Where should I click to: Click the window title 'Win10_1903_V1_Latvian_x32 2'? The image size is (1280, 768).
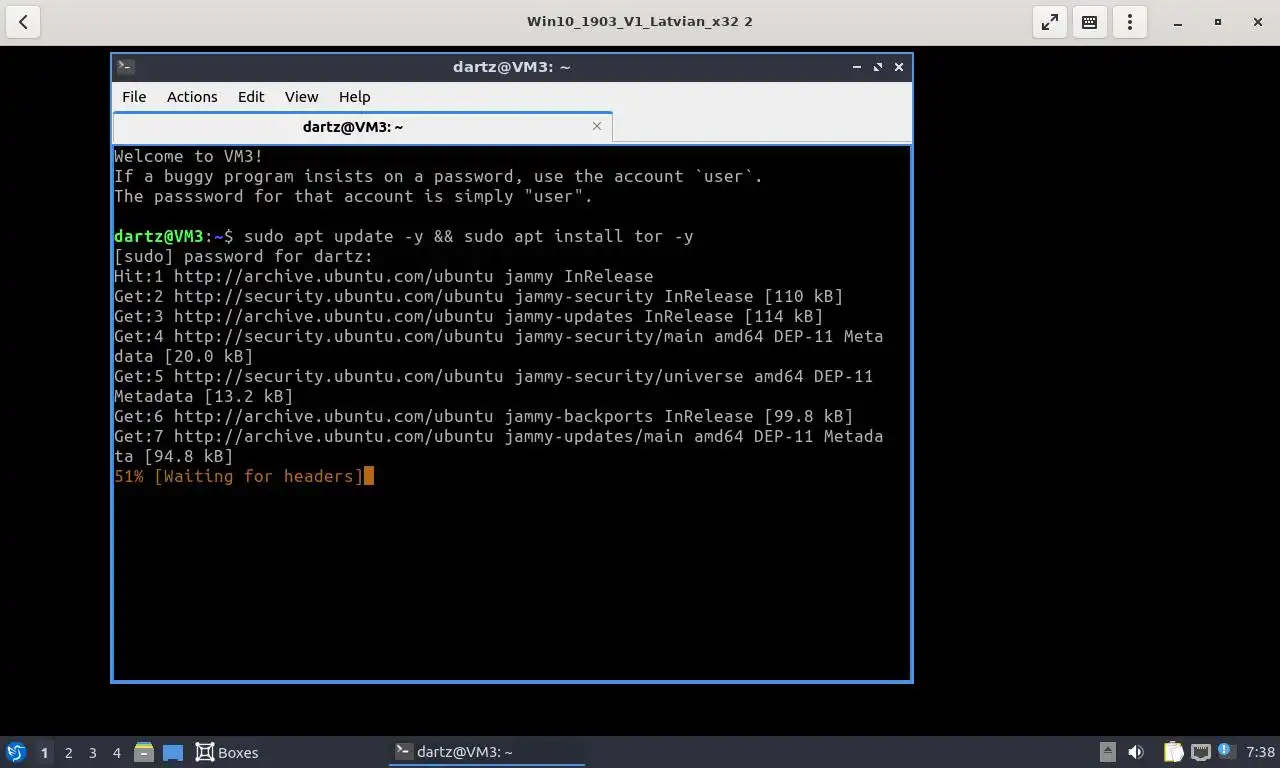tap(640, 22)
